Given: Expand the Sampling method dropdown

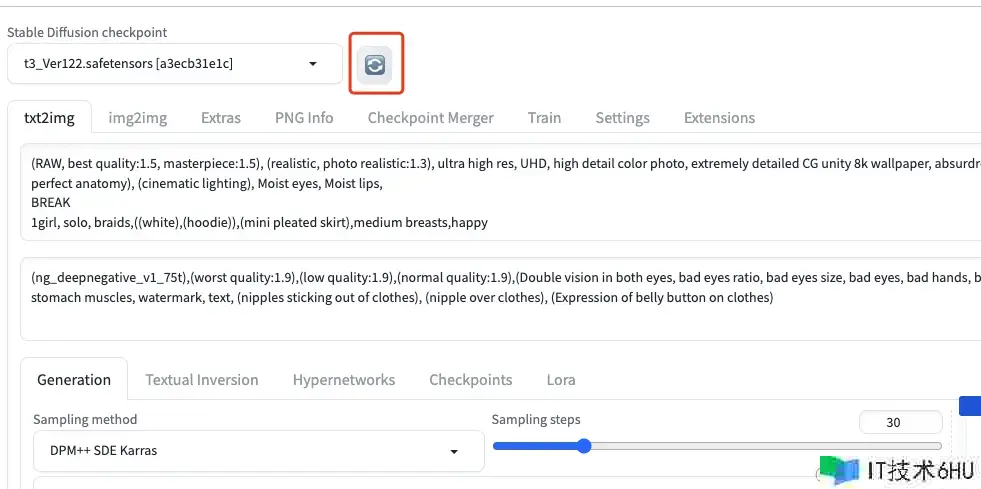Looking at the screenshot, I should tap(258, 451).
